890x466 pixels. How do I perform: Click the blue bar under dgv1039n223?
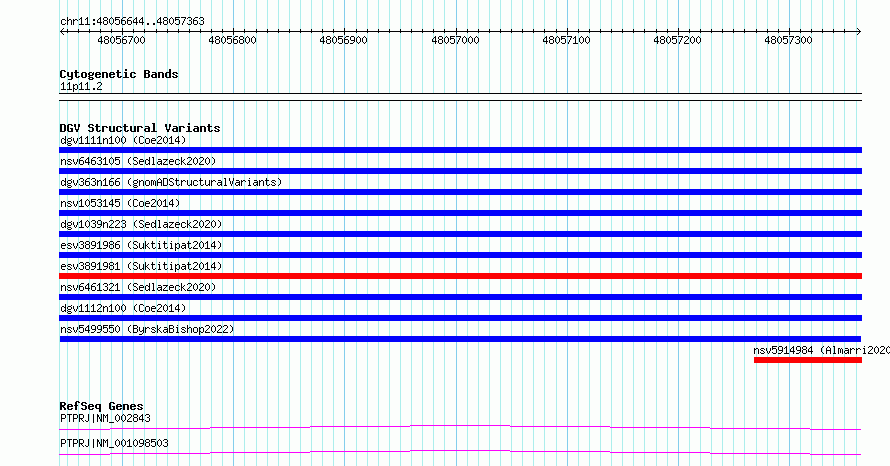pos(460,234)
